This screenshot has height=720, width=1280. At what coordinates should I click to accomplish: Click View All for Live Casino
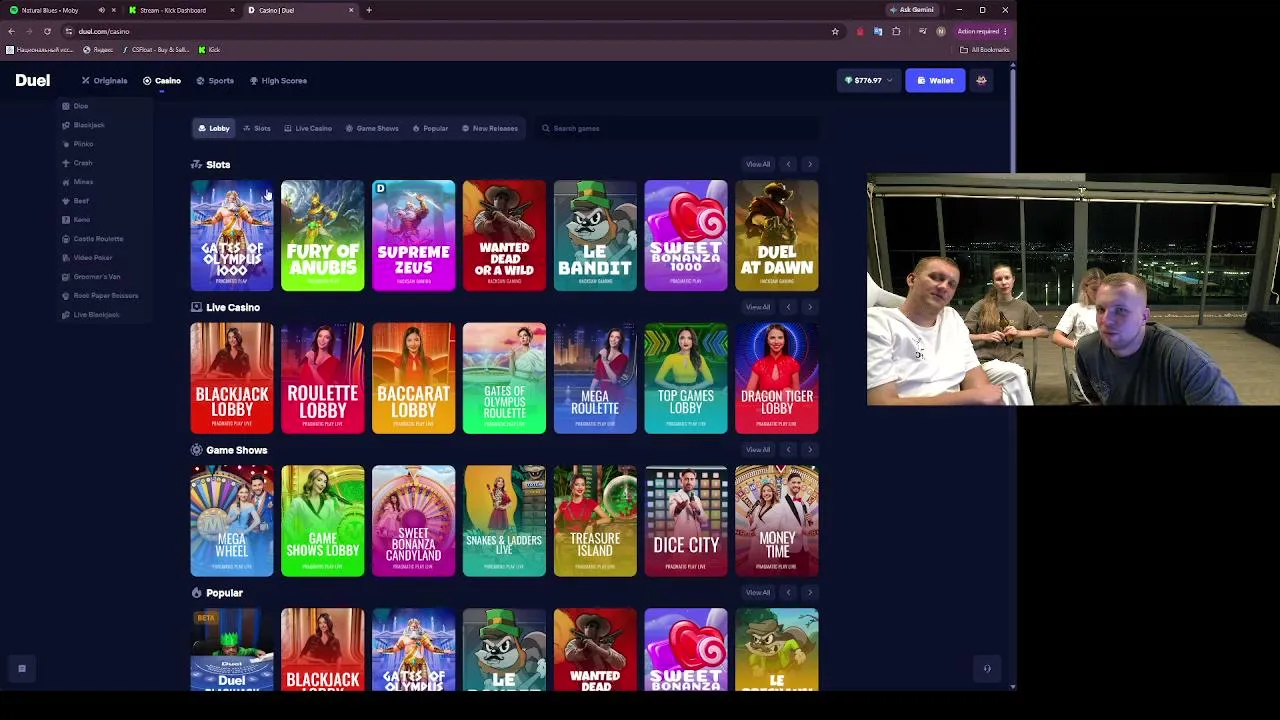(x=758, y=307)
